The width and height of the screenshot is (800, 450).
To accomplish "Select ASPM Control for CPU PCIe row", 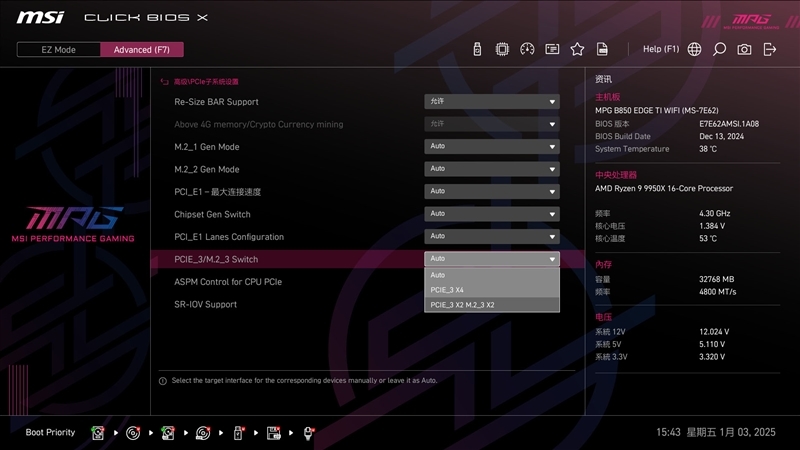I will point(228,282).
